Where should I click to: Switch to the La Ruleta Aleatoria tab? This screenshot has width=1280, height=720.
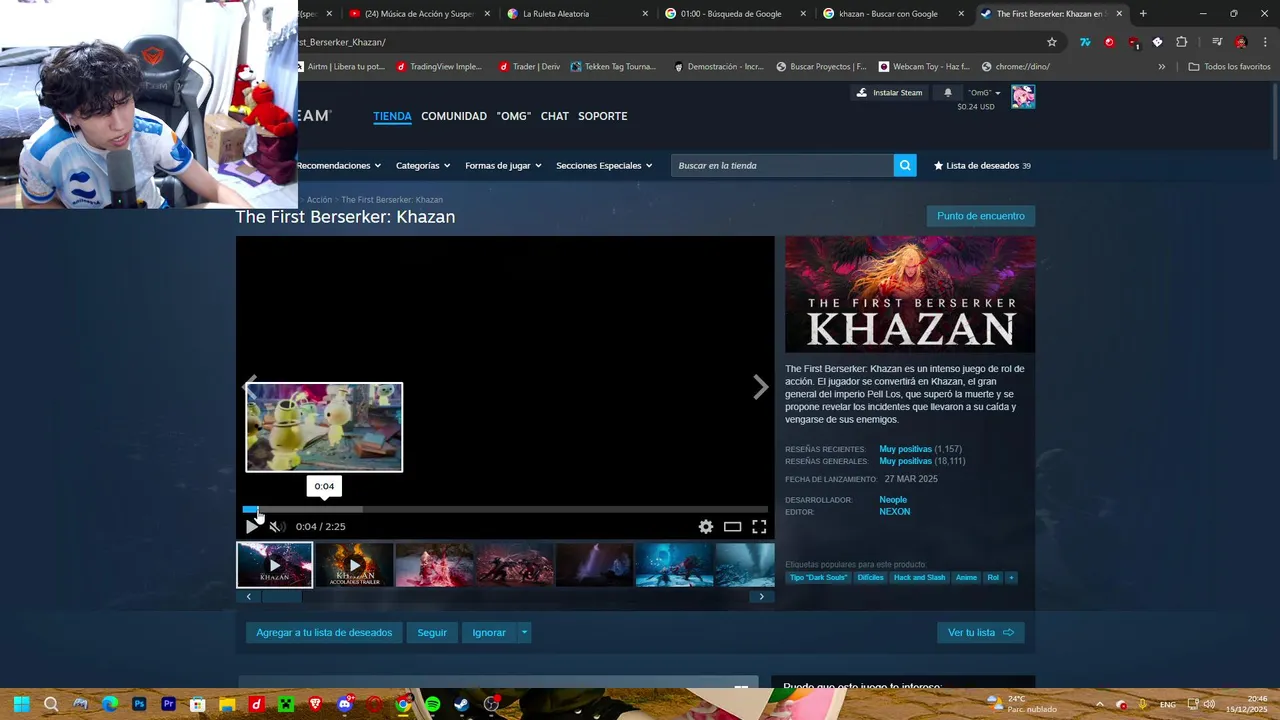[x=577, y=14]
